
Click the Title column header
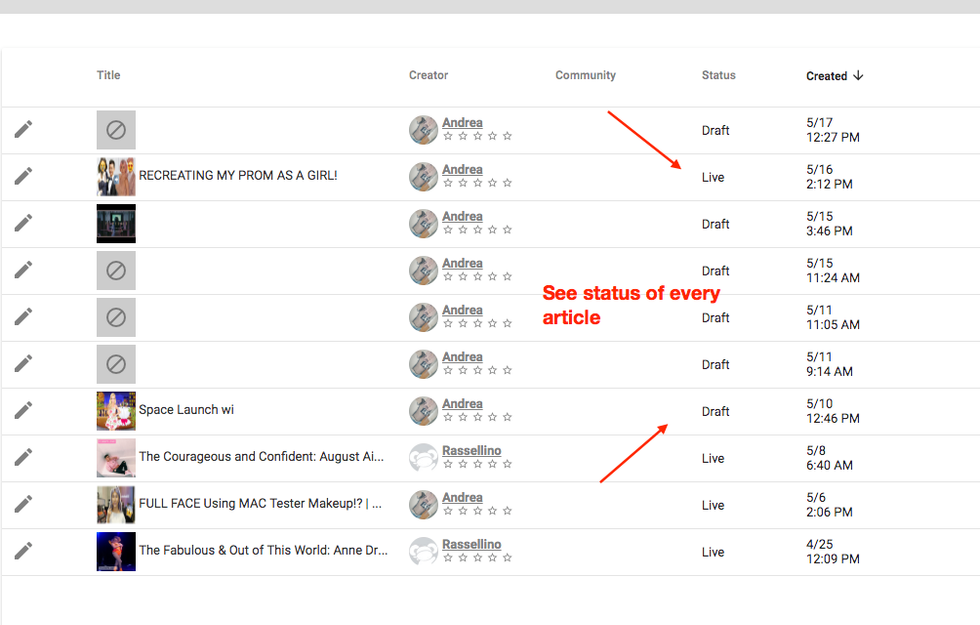pyautogui.click(x=108, y=75)
